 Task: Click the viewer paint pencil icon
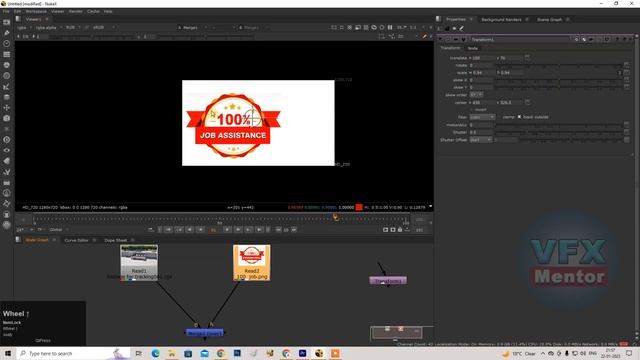[x=424, y=37]
